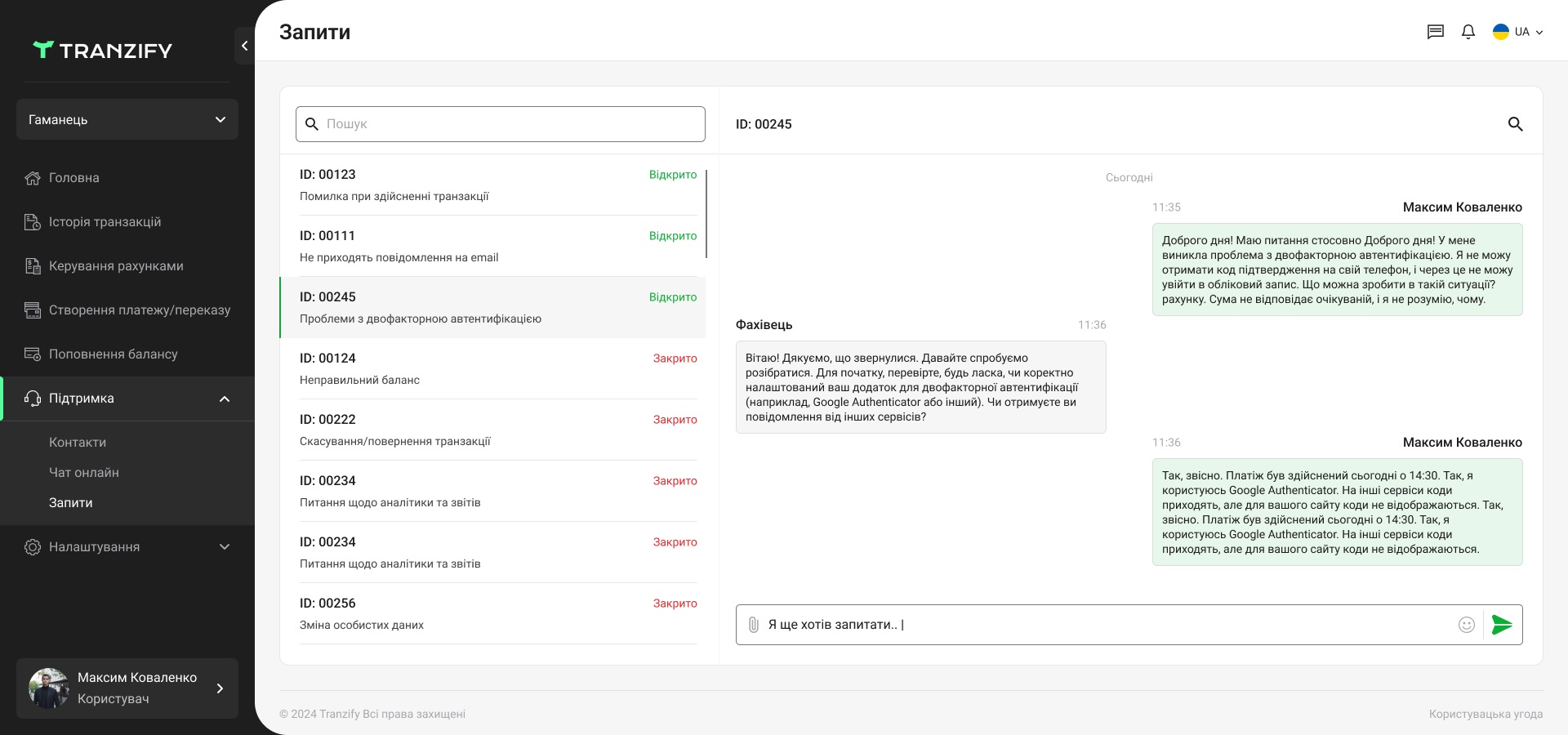Click Не приходять повідомлення на email
This screenshot has width=1568, height=735.
(399, 257)
